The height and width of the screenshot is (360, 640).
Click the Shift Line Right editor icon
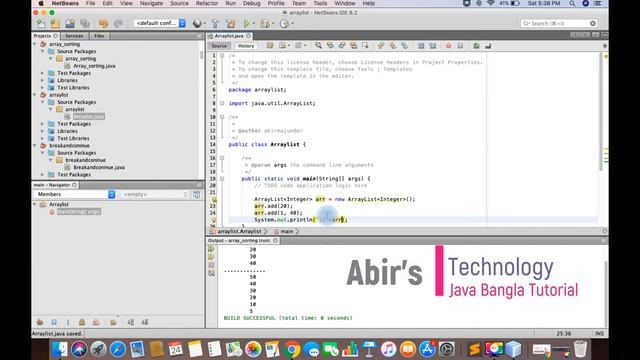coord(432,46)
